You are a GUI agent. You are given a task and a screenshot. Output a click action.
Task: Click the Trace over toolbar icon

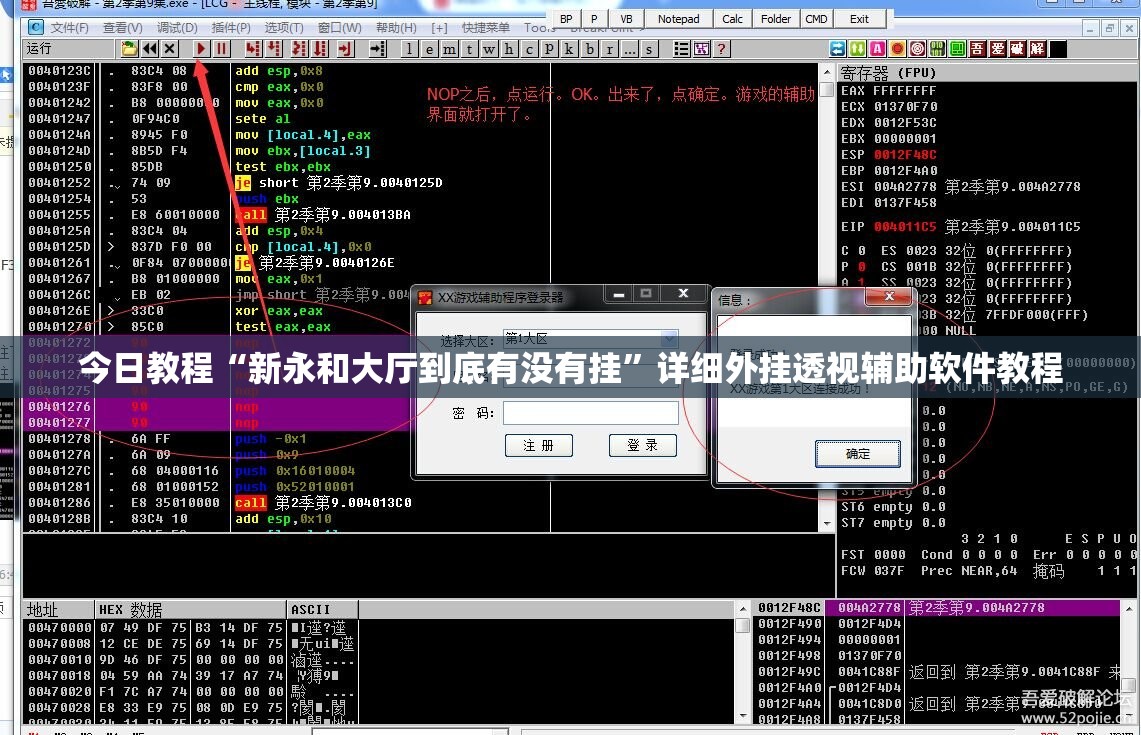(320, 49)
